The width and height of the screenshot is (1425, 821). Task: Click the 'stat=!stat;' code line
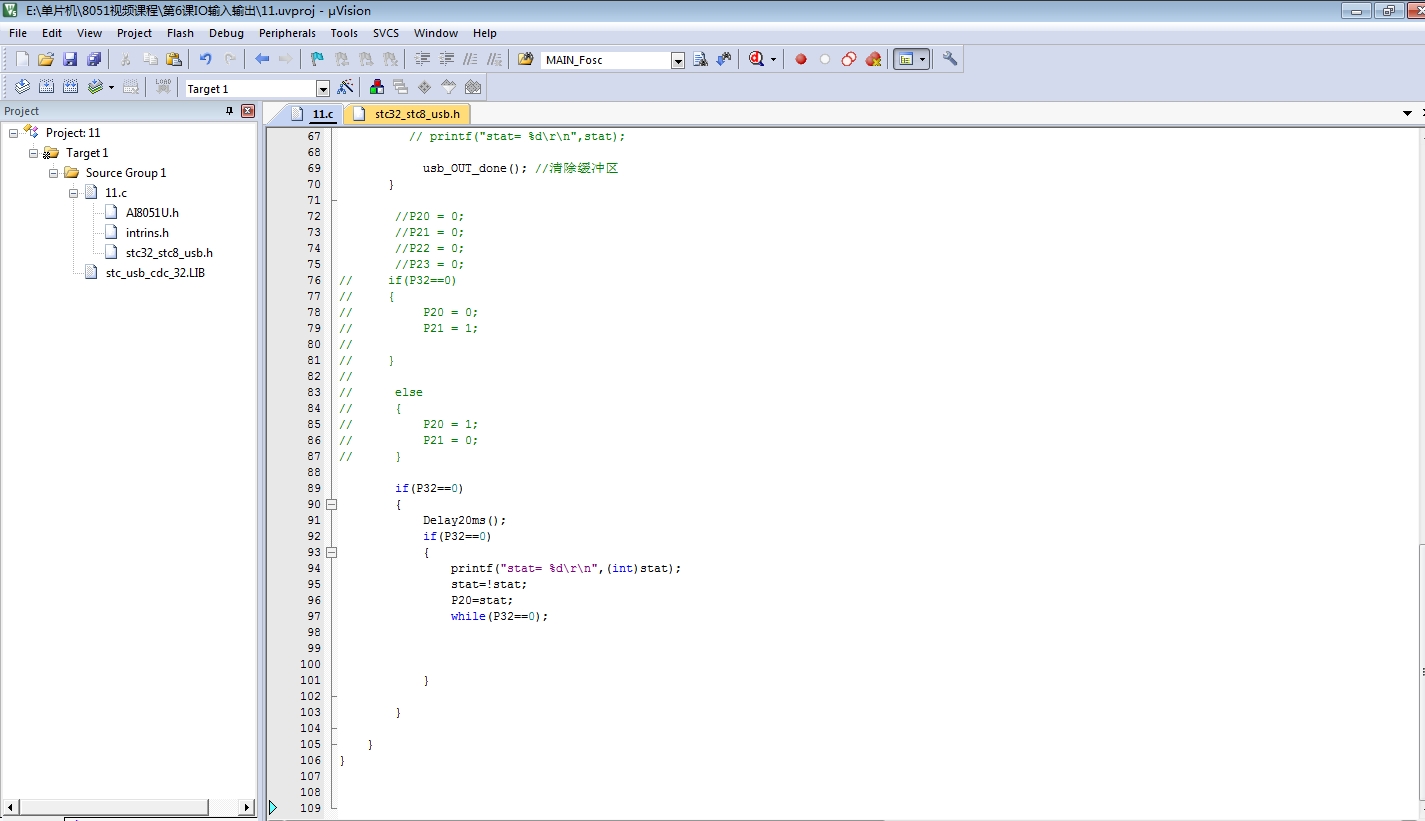[489, 584]
